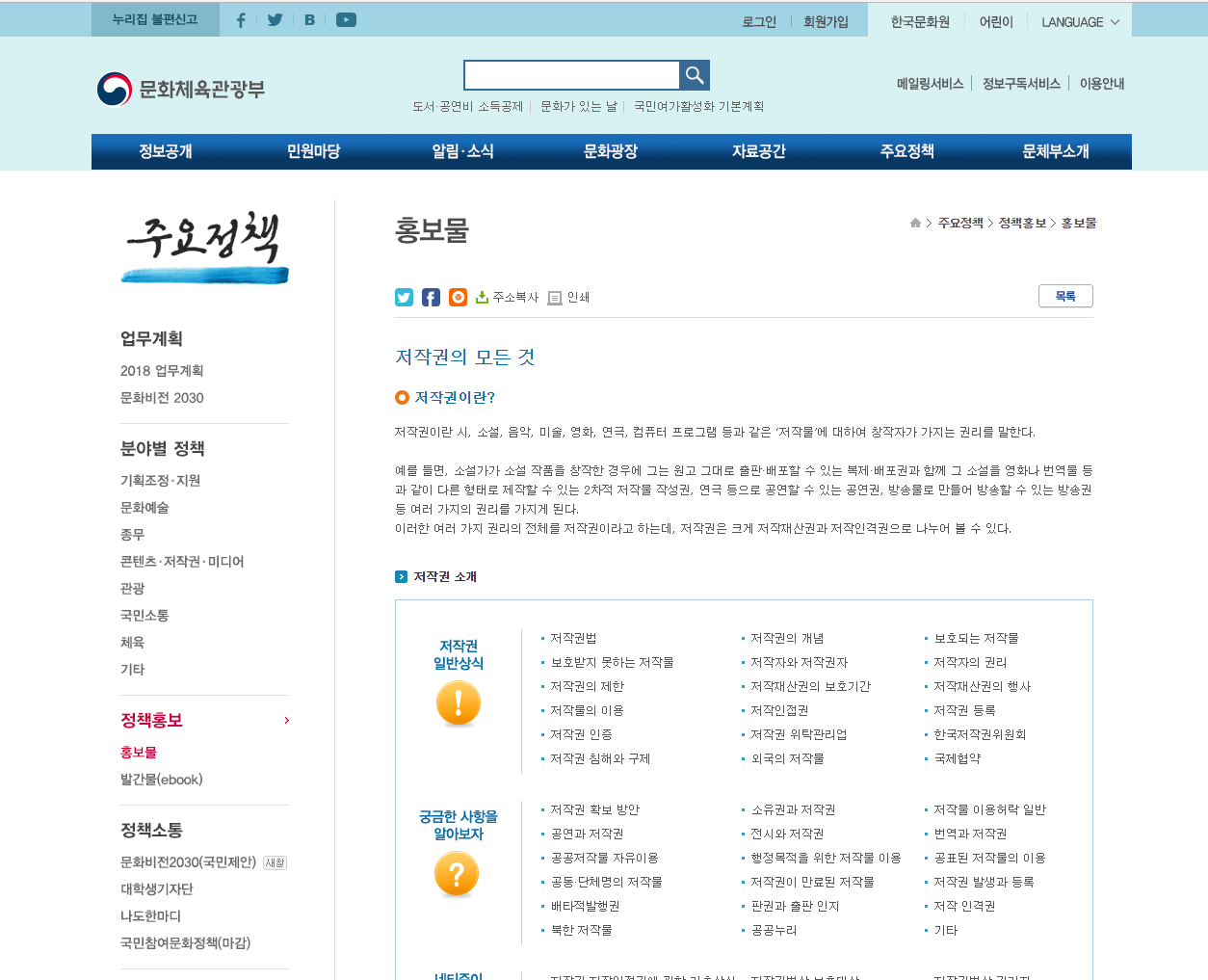Click the 주요정책 calligraphy banner image

[205, 248]
